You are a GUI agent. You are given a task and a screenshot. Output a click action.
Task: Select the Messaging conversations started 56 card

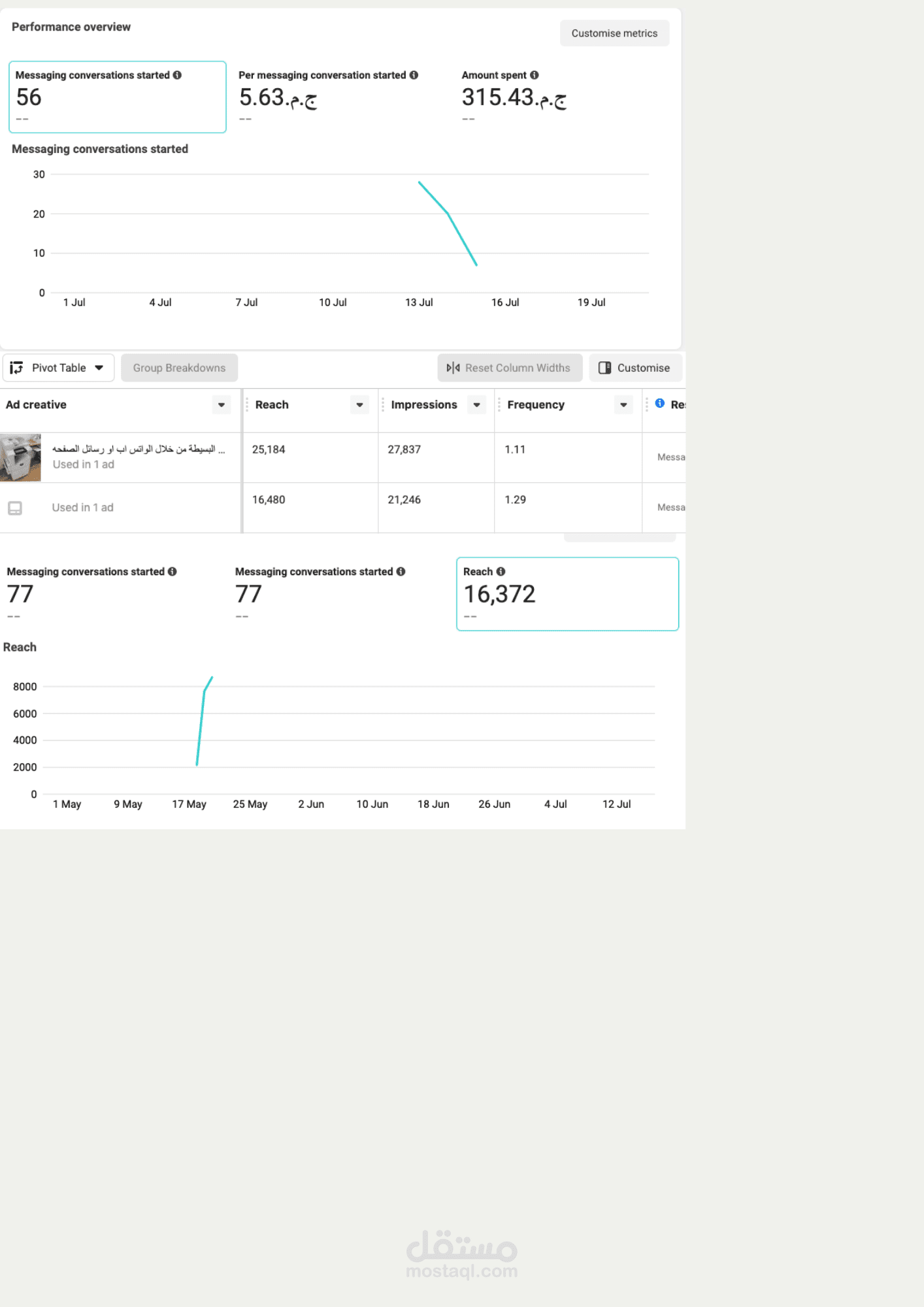[x=118, y=97]
